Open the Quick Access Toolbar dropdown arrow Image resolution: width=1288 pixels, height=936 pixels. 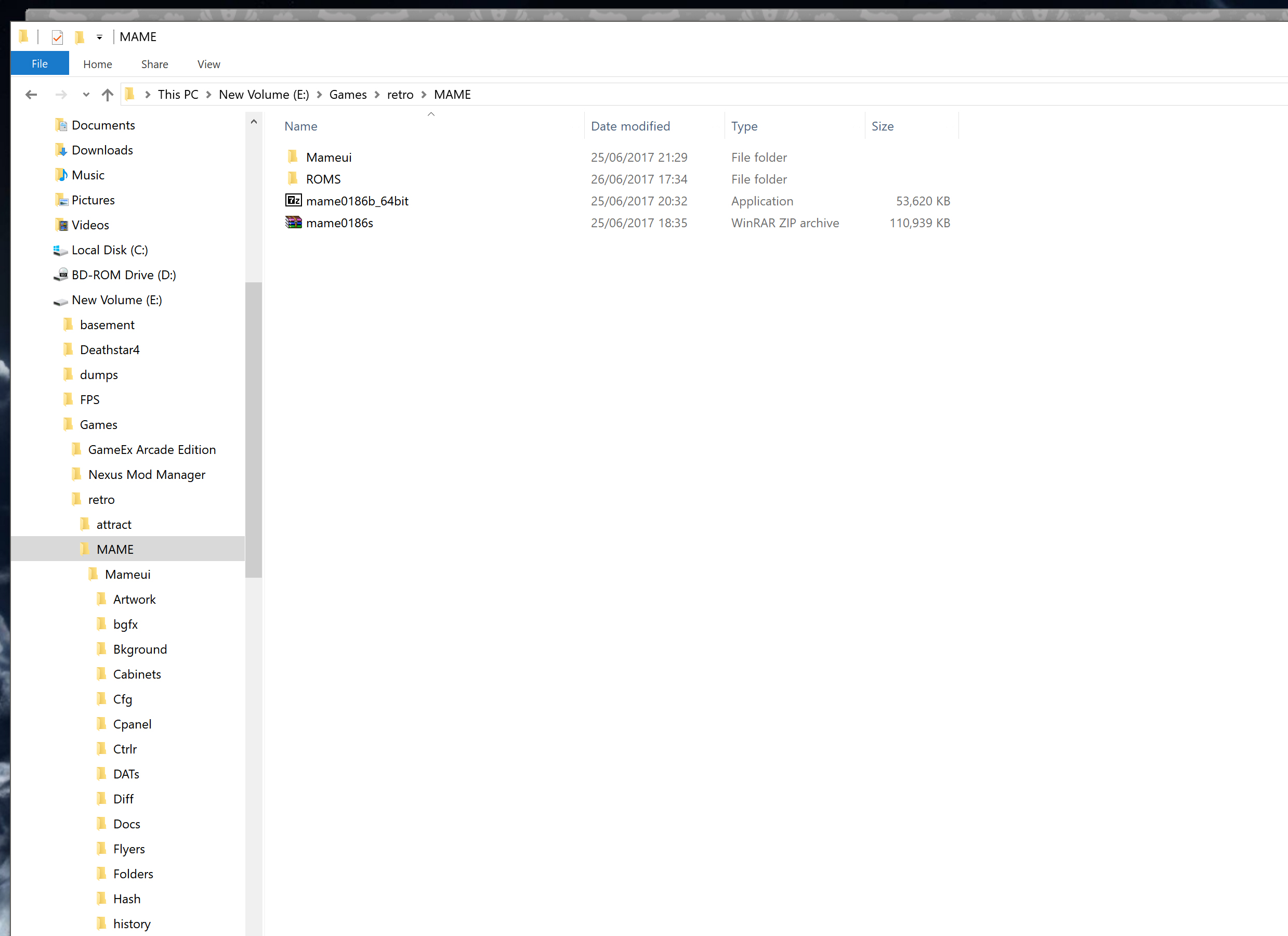point(99,37)
